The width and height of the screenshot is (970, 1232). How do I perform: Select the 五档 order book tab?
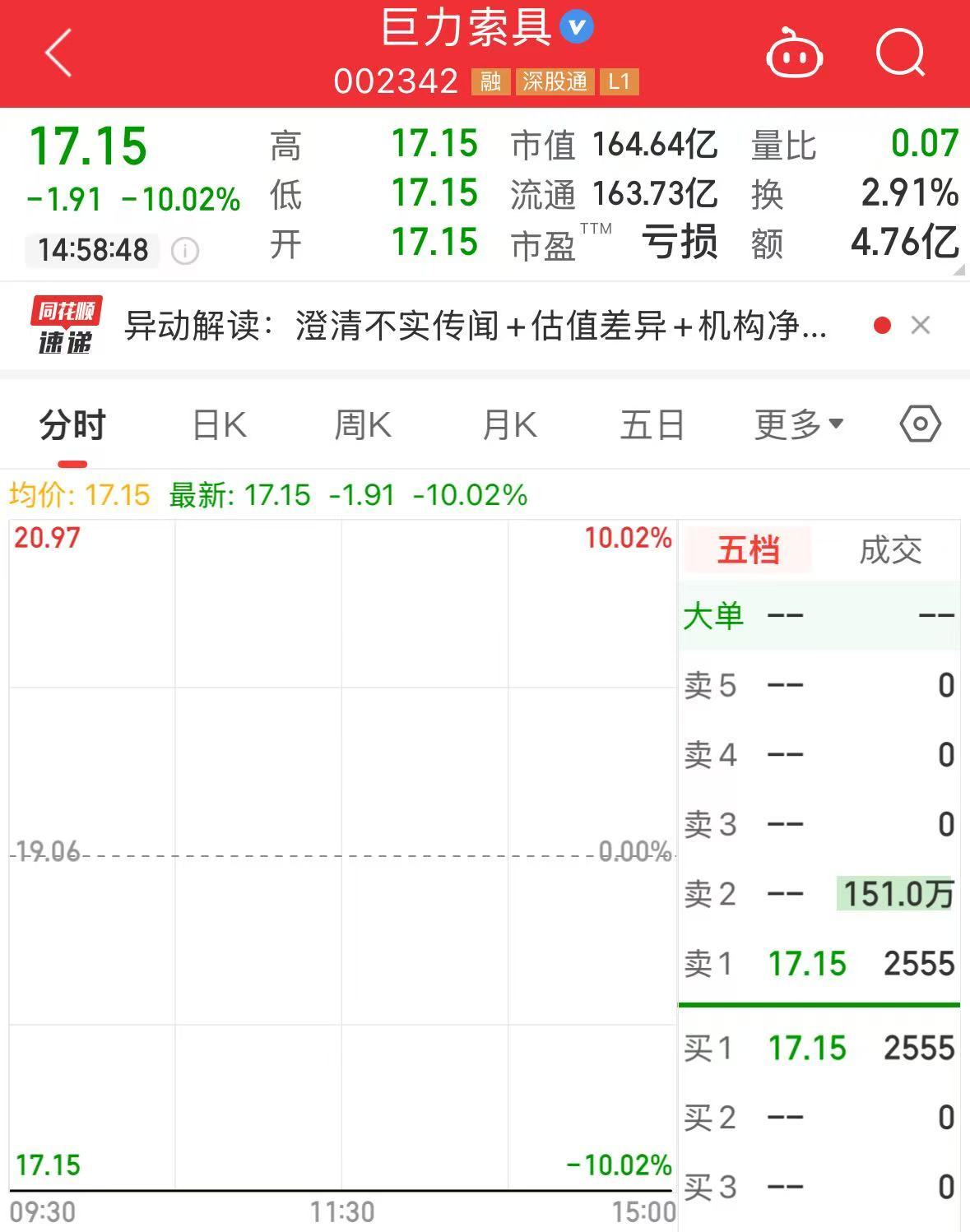pos(748,550)
